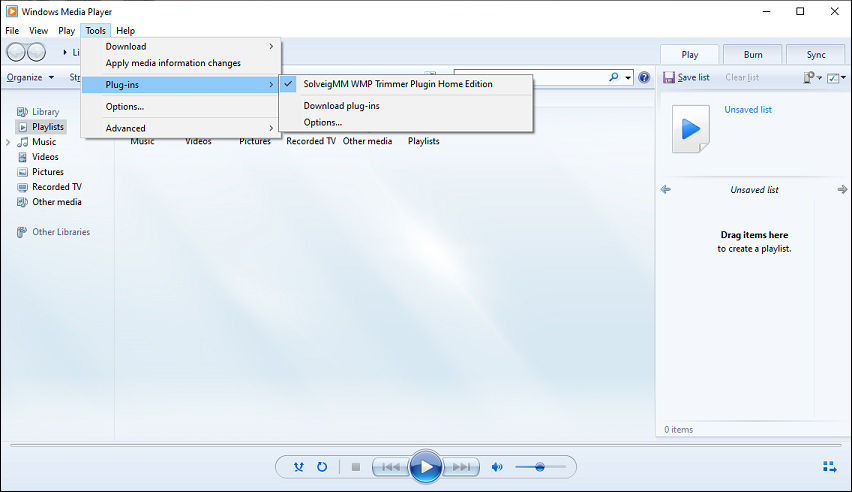Go to the previous list with the left arrow
This screenshot has height=492, width=852.
666,189
